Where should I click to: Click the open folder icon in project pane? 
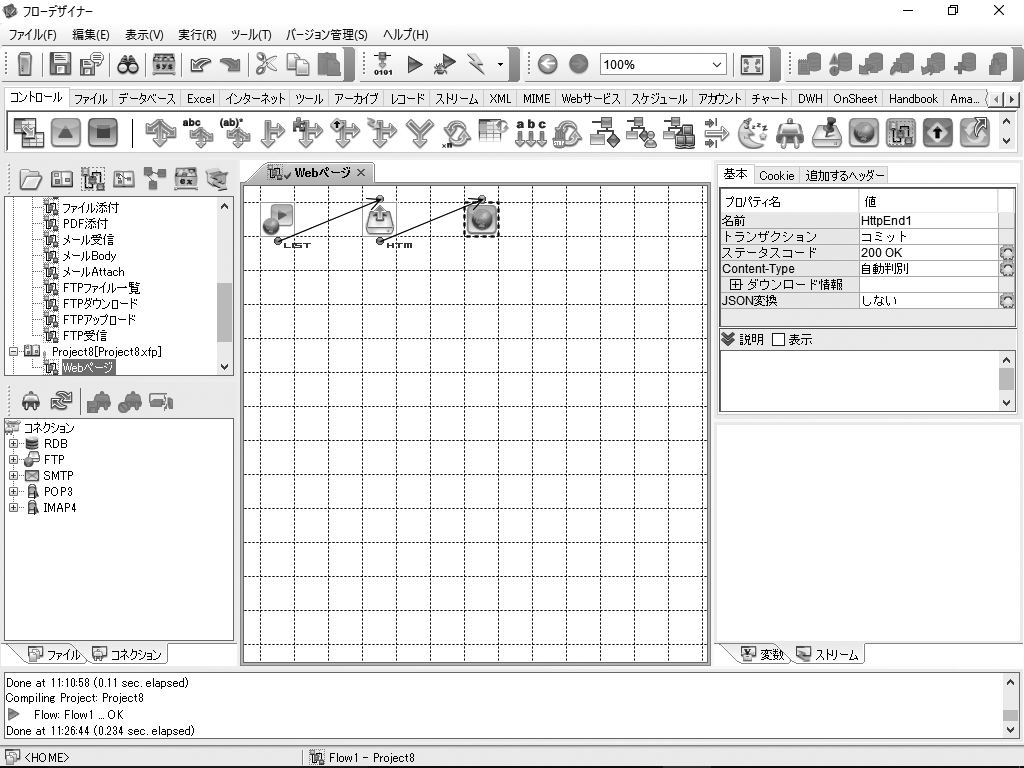pos(30,178)
